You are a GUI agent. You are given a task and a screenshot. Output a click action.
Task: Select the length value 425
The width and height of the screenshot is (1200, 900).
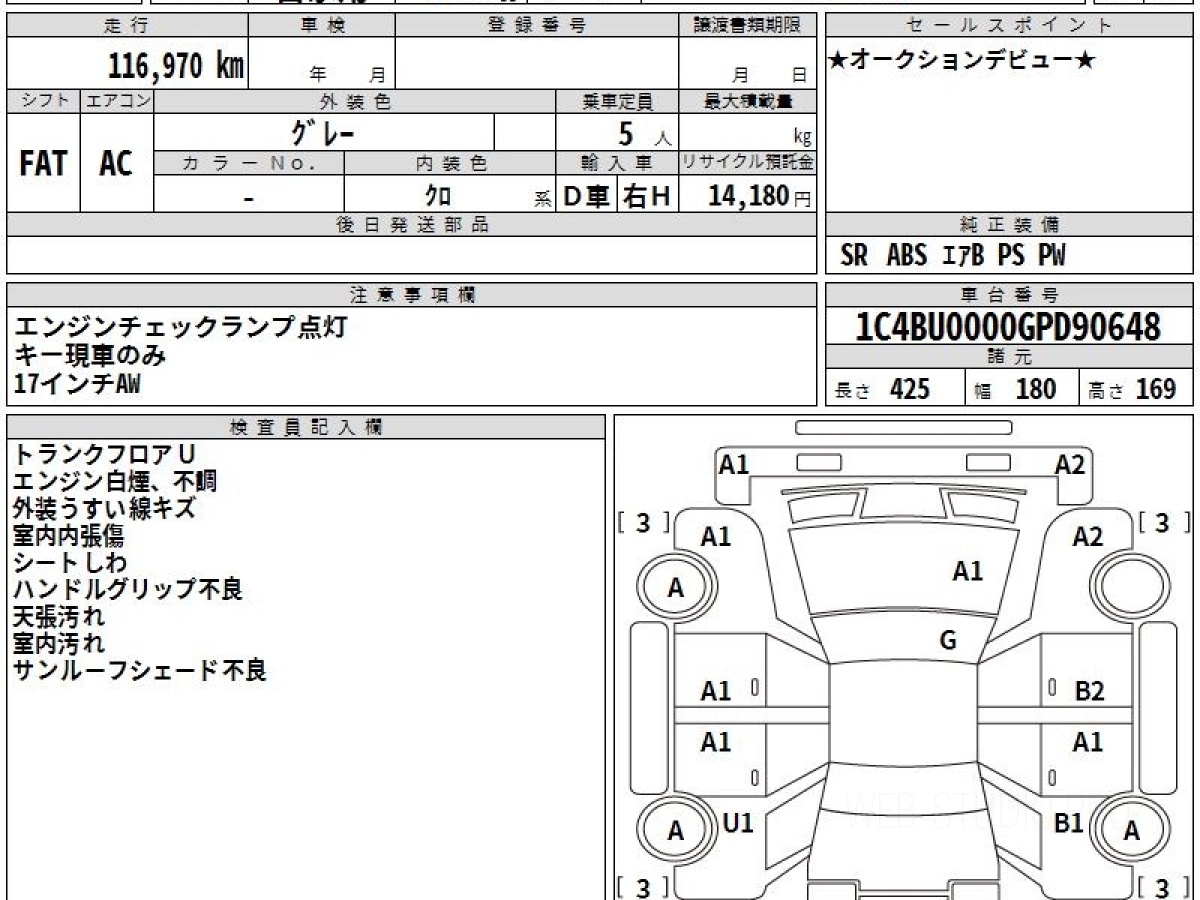pos(910,389)
